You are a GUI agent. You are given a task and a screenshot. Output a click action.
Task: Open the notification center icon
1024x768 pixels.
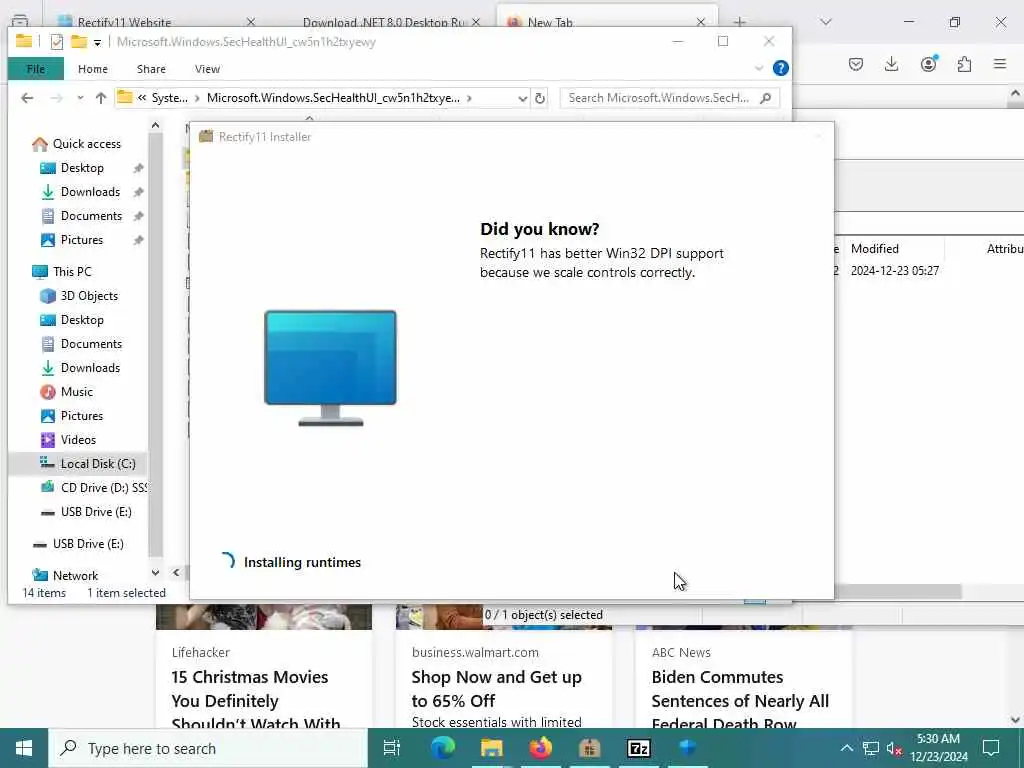pyautogui.click(x=991, y=748)
